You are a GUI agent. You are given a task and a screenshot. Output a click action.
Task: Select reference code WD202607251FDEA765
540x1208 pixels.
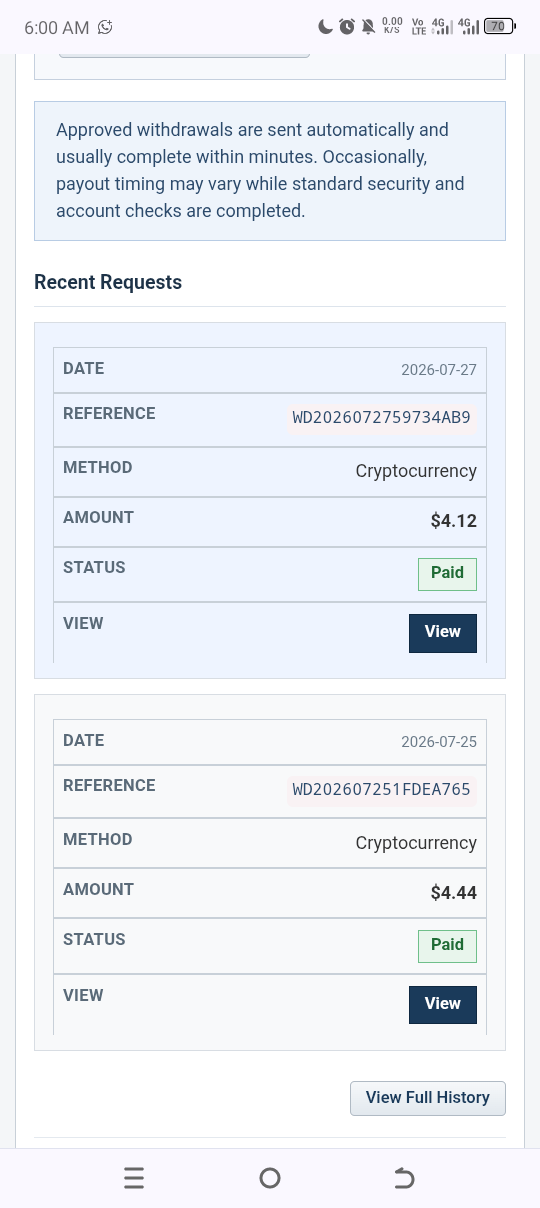pos(381,790)
